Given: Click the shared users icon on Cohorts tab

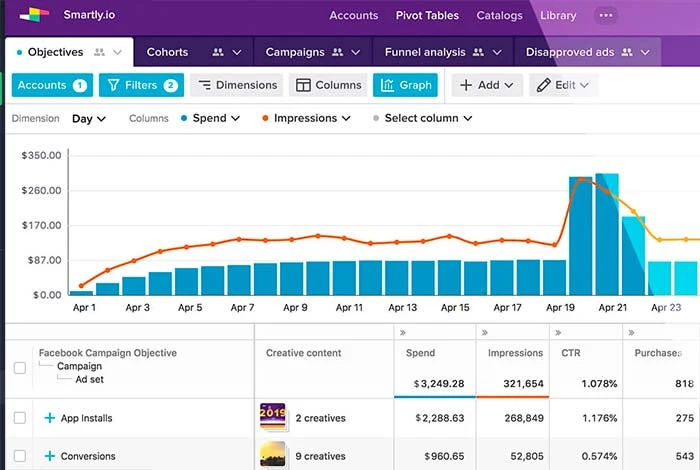Looking at the screenshot, I should tap(218, 52).
